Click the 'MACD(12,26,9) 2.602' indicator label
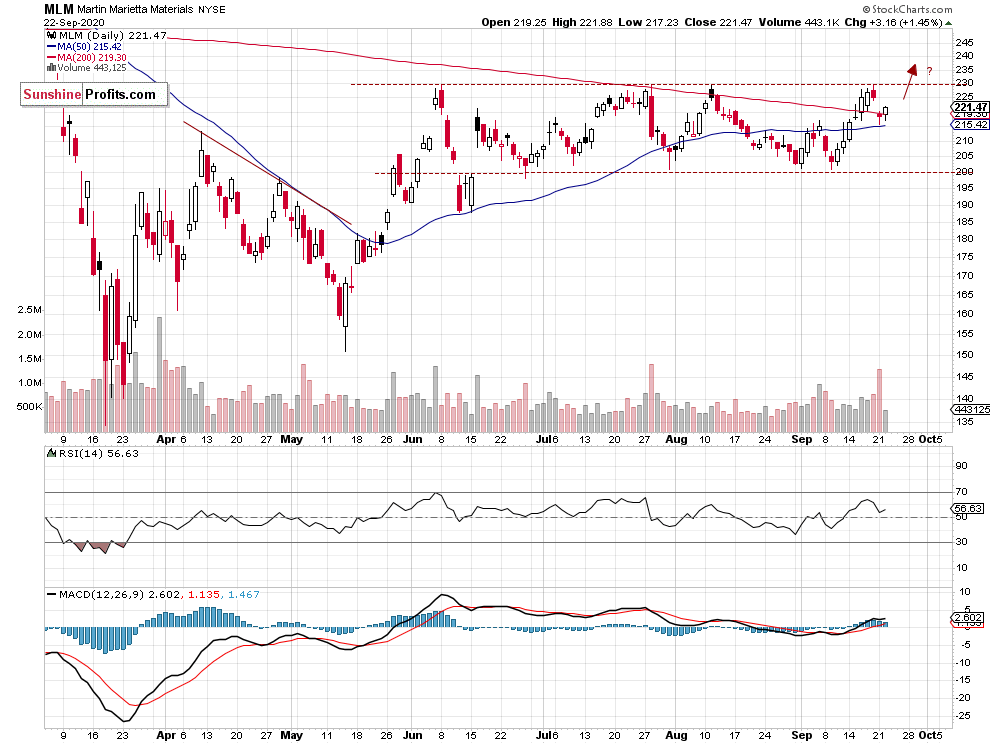990x744 pixels. [x=120, y=594]
